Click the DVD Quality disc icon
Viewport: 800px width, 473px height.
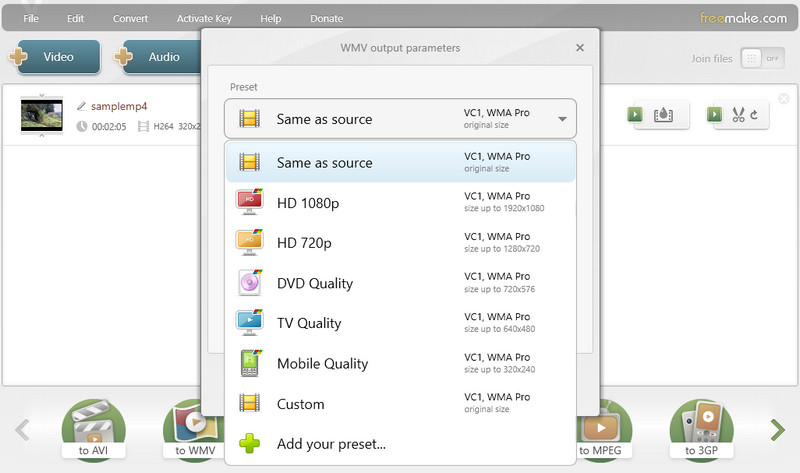coord(249,282)
